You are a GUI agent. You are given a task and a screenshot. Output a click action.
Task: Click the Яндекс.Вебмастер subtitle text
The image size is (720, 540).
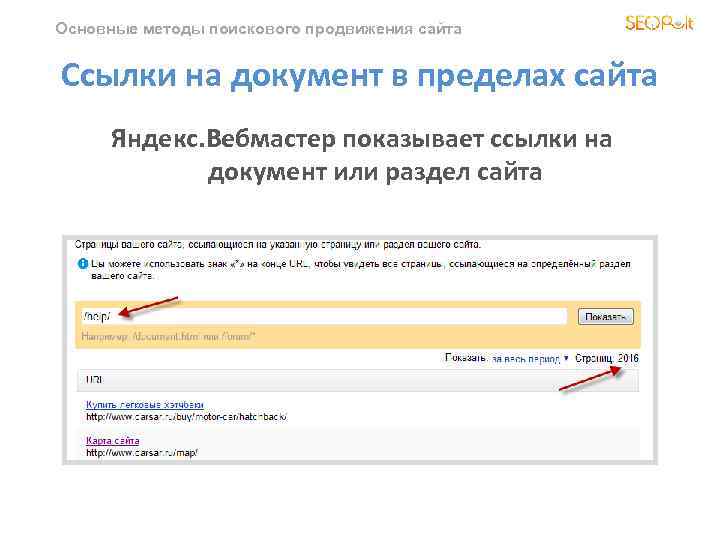pos(361,155)
